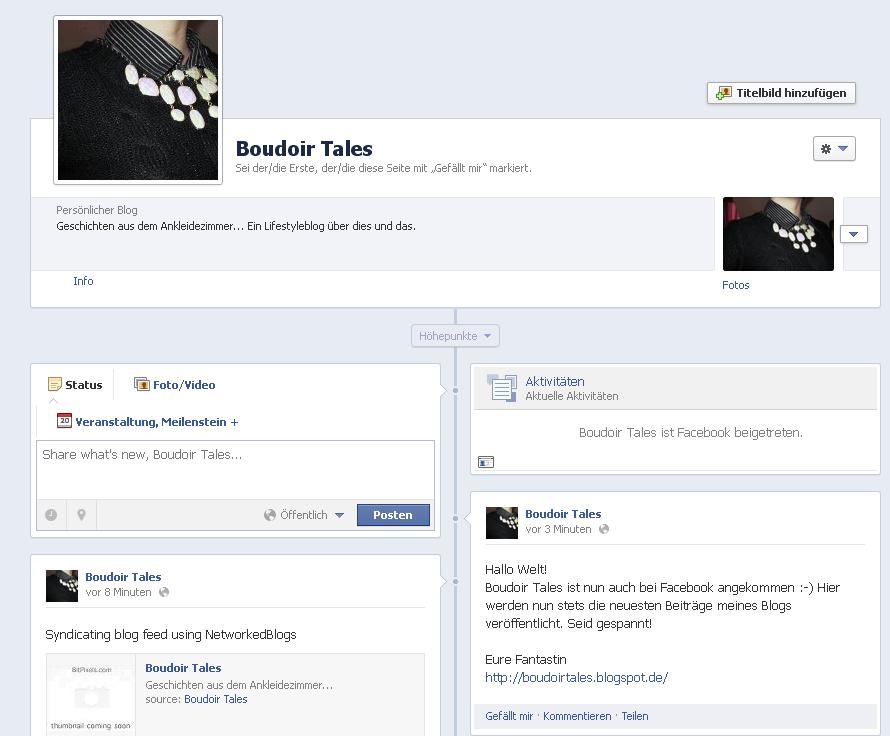890x736 pixels.
Task: Click Kommentieren on the post
Action: tap(577, 716)
